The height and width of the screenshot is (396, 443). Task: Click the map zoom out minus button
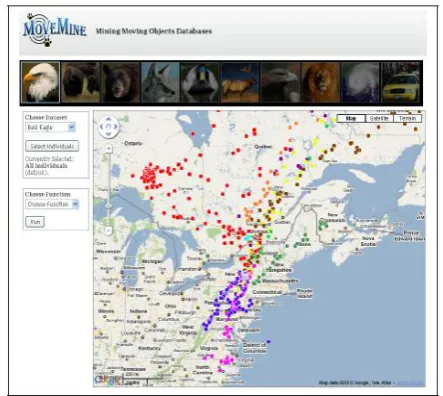click(x=109, y=230)
